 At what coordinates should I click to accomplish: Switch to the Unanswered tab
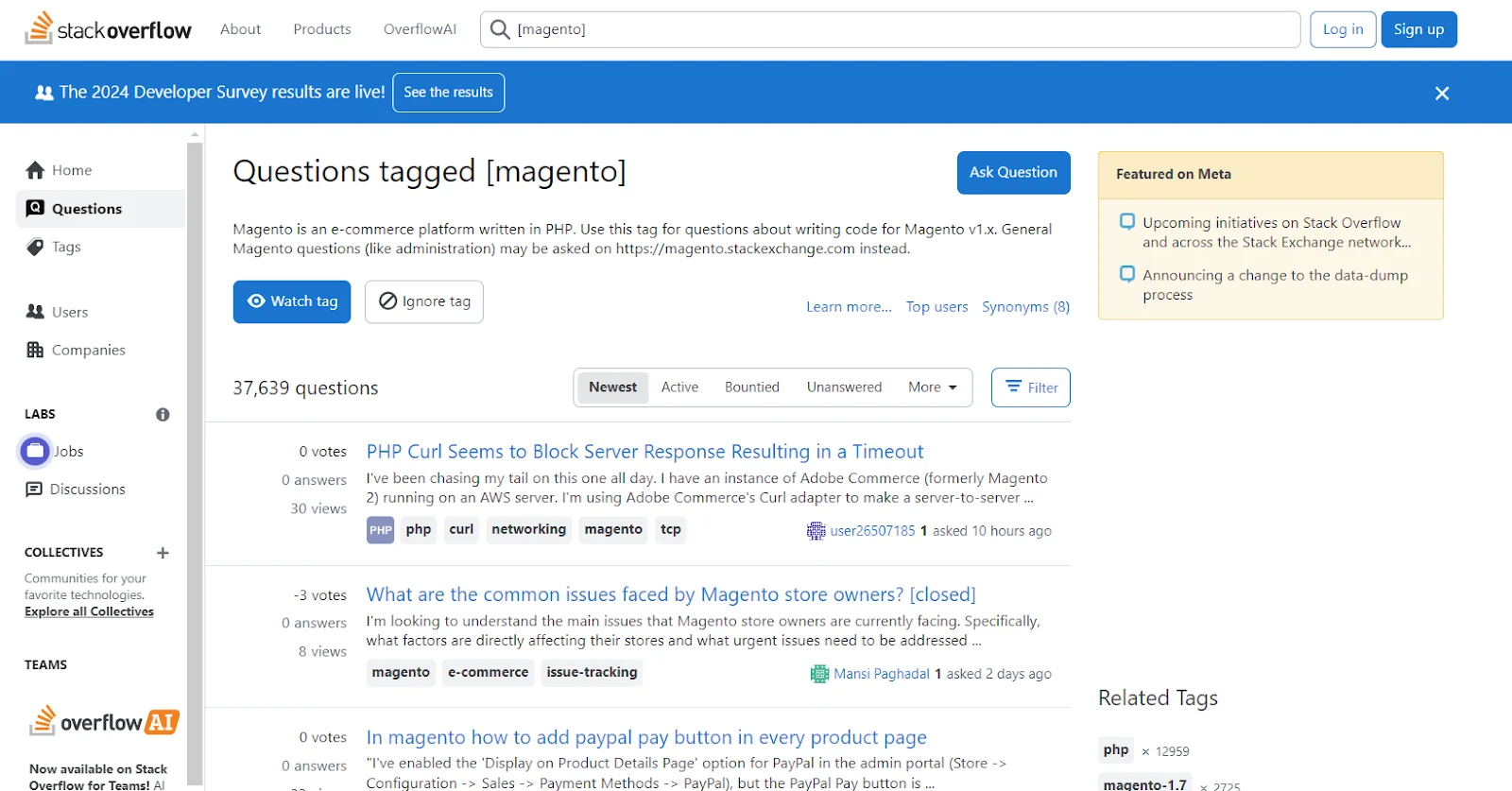(x=844, y=387)
